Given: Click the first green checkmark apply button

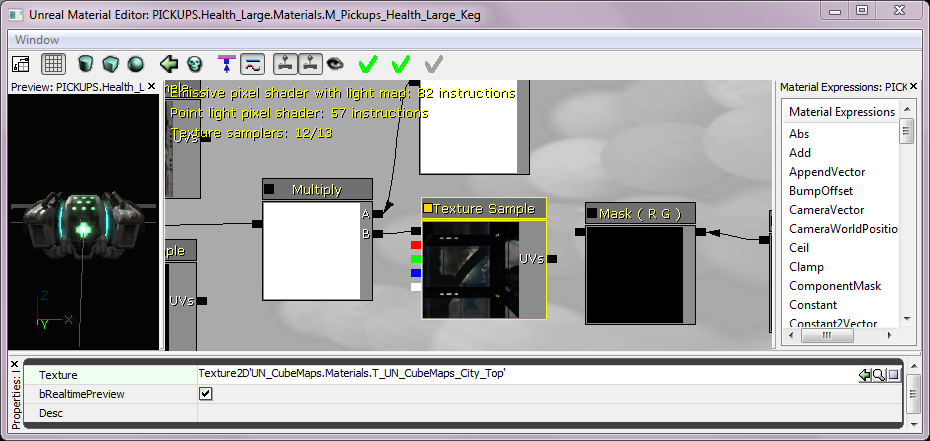Looking at the screenshot, I should tap(367, 65).
